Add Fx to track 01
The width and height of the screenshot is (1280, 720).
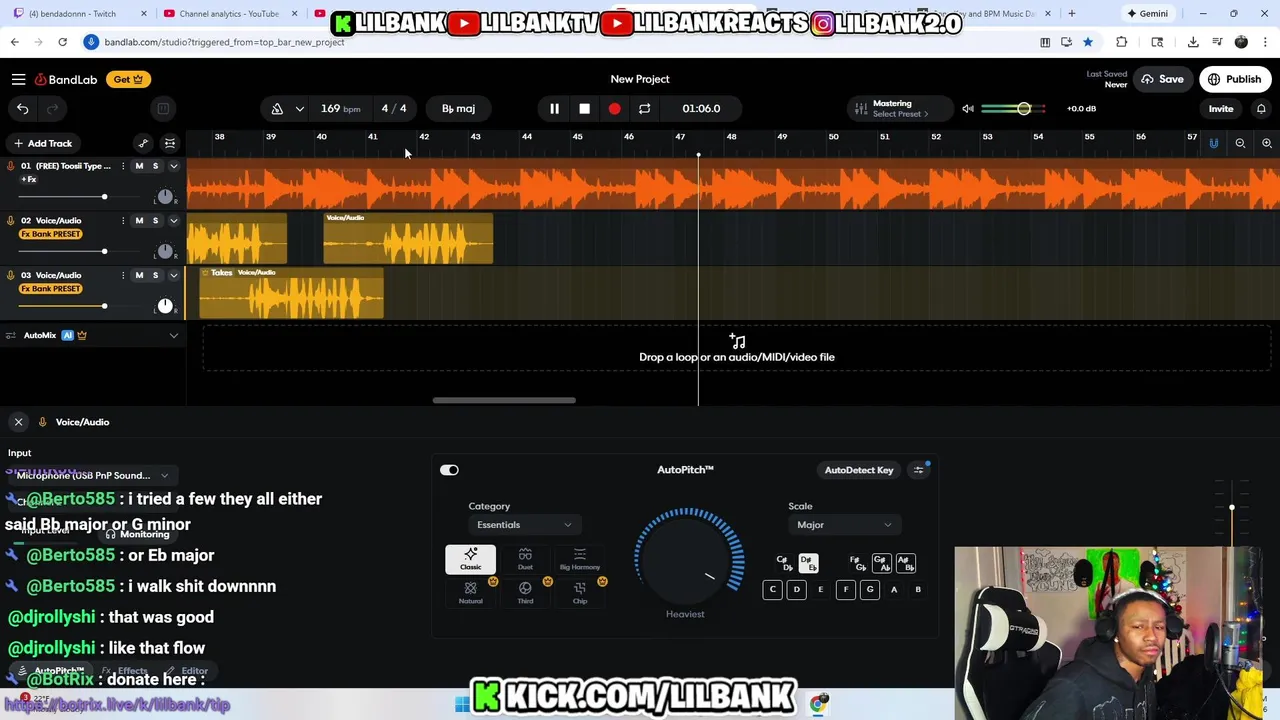pyautogui.click(x=29, y=180)
